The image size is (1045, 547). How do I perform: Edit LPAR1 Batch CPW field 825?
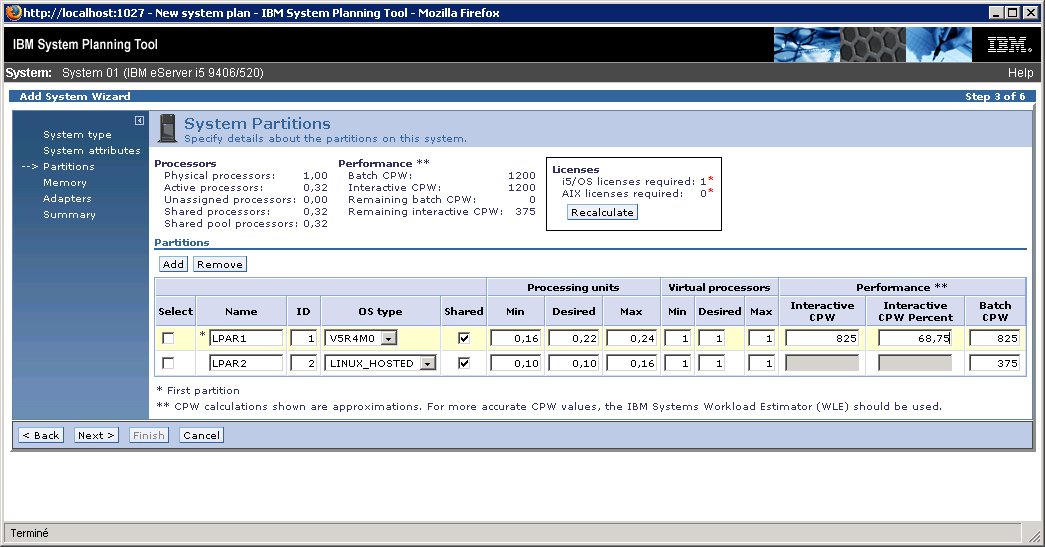[x=994, y=338]
